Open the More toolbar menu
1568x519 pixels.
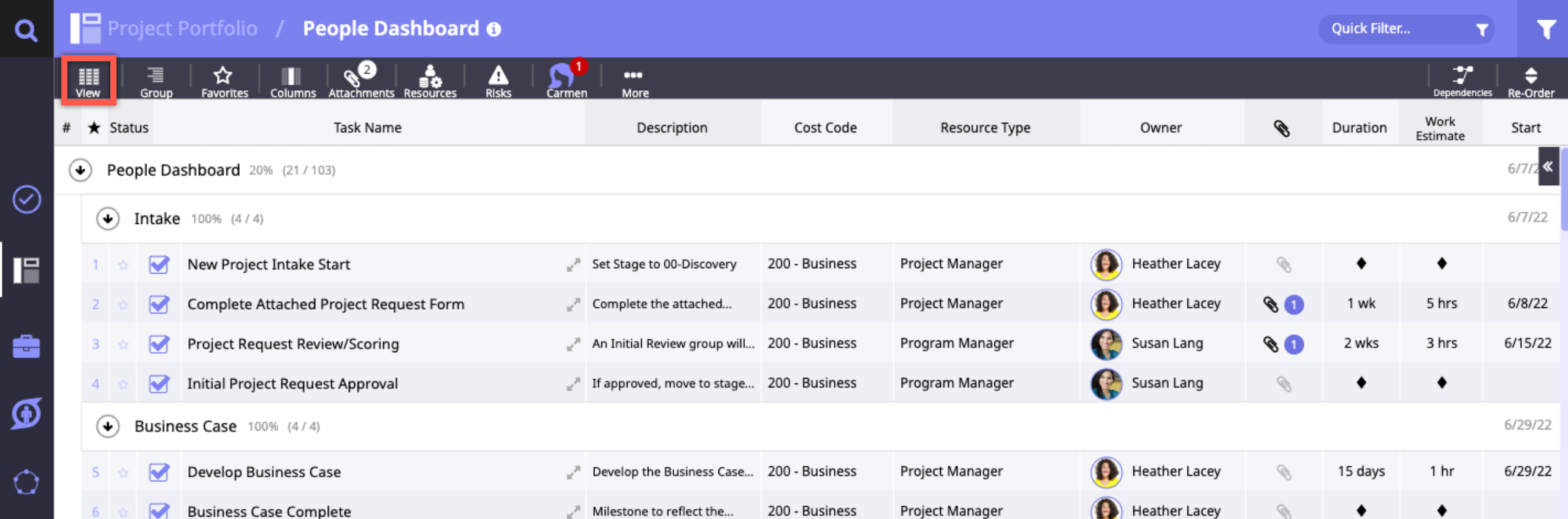pyautogui.click(x=634, y=81)
